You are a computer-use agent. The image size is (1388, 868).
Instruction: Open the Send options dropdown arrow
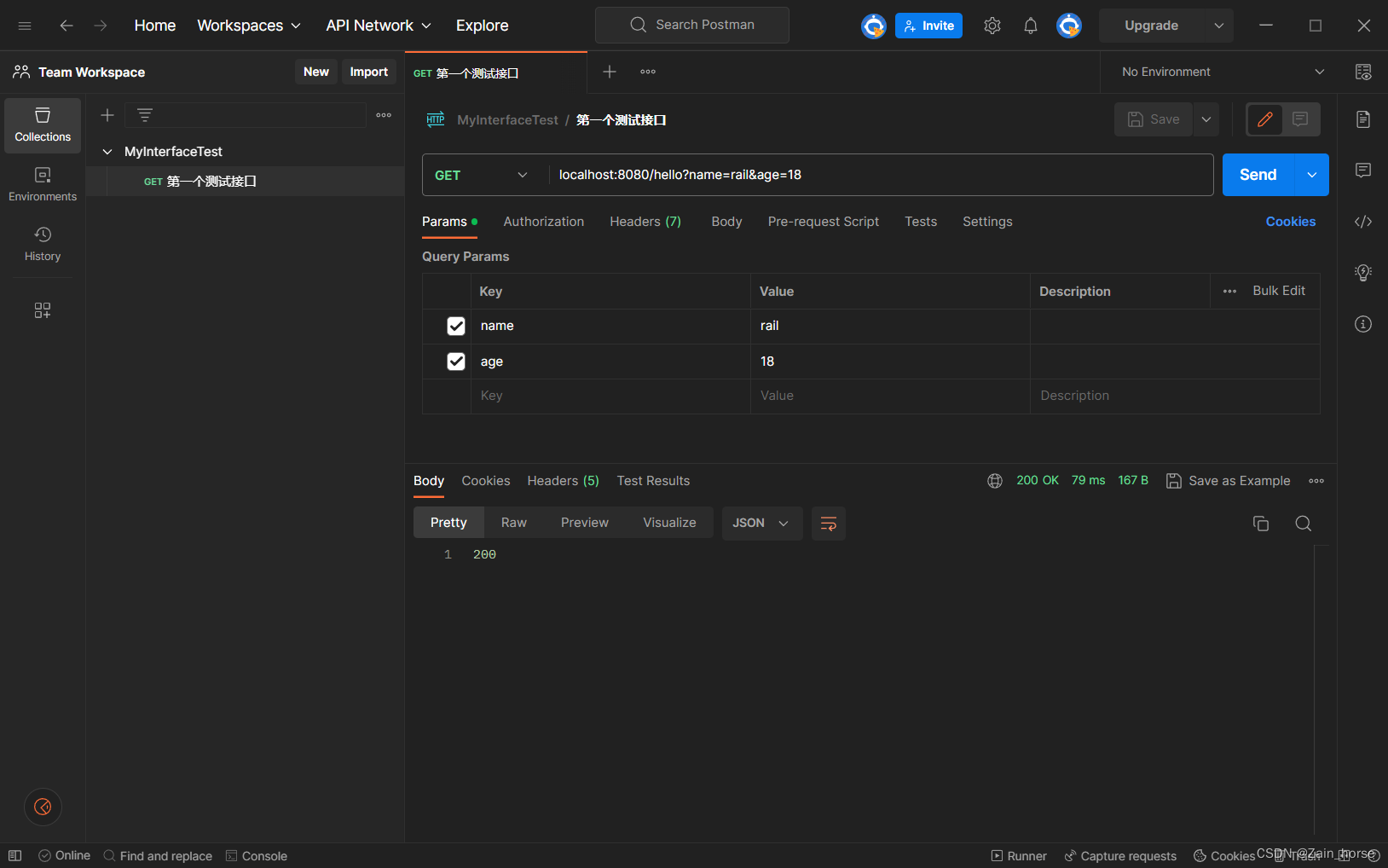tap(1312, 175)
